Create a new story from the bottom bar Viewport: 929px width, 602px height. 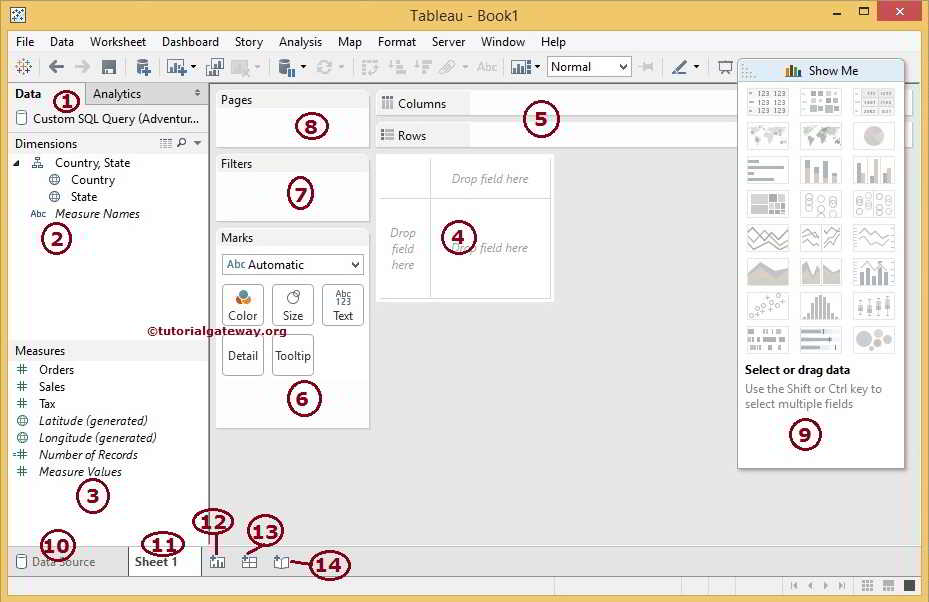point(281,562)
